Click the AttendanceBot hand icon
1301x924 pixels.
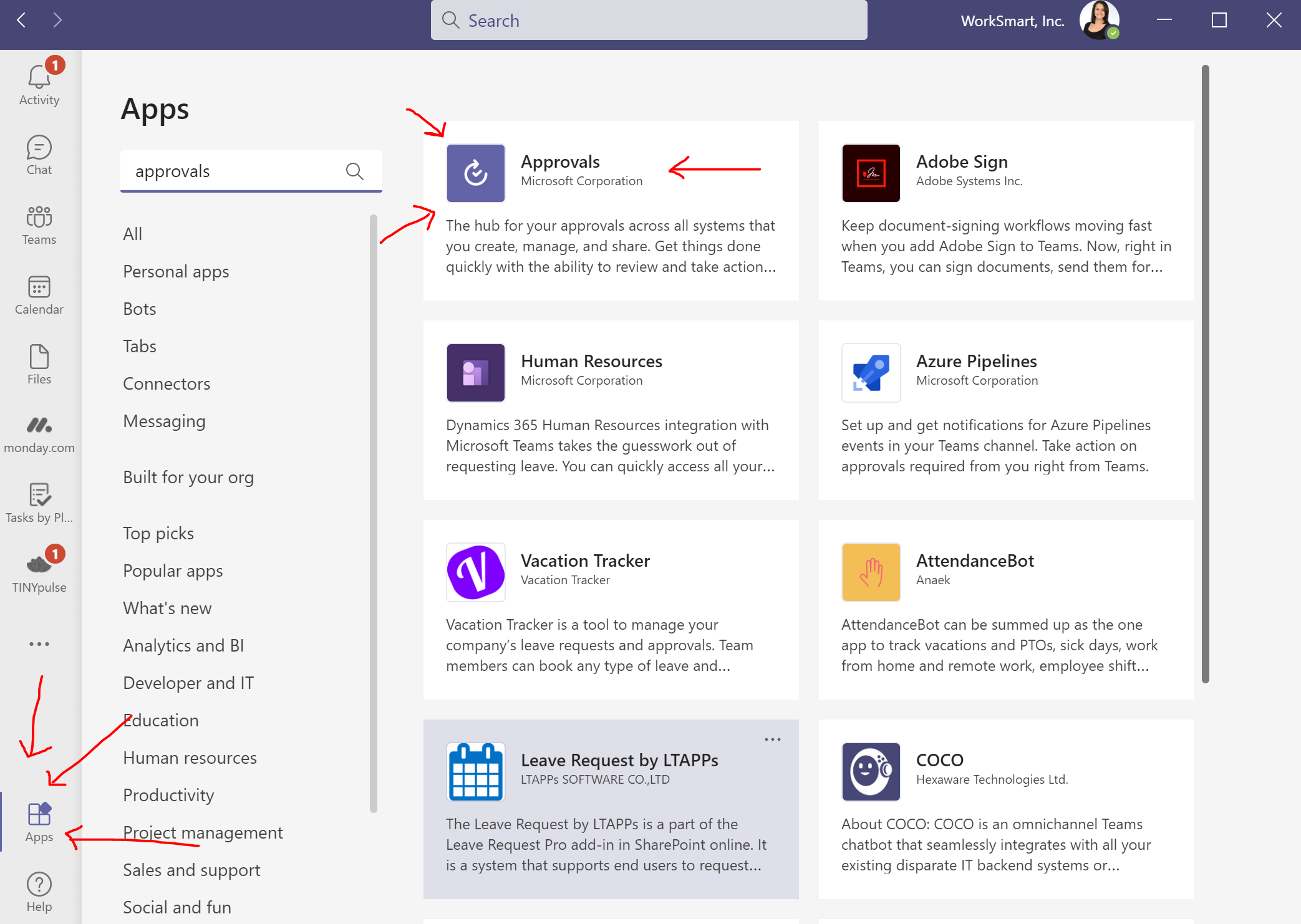click(871, 572)
